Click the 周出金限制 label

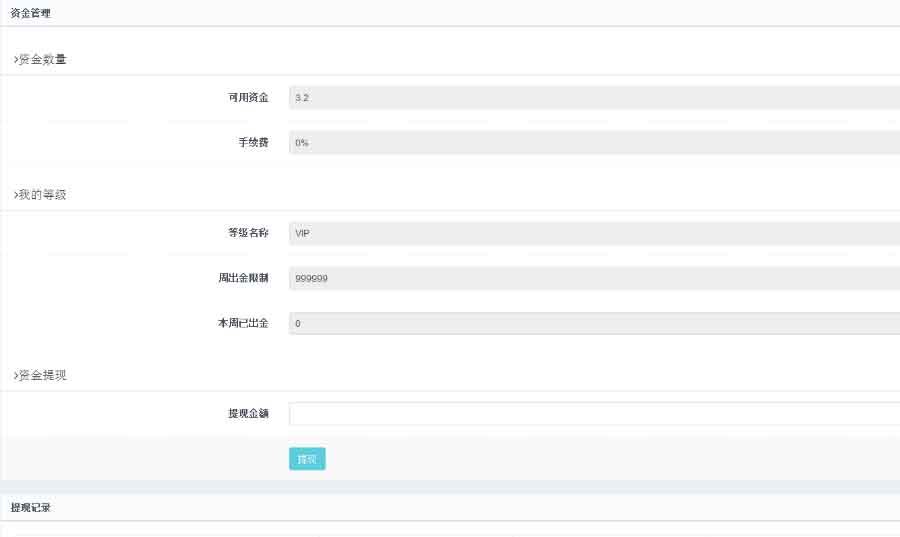point(243,278)
